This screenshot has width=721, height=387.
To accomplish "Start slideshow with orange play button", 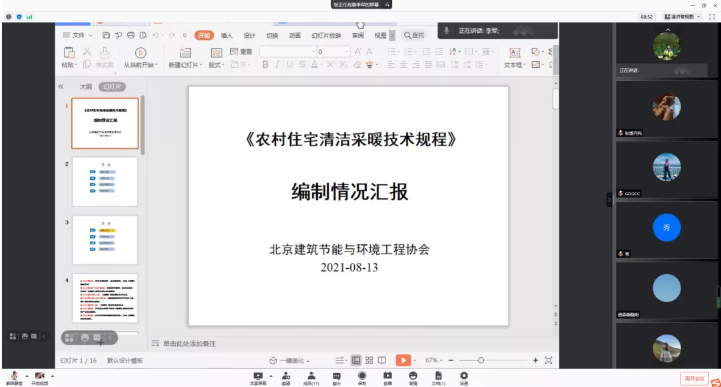I will (403, 360).
